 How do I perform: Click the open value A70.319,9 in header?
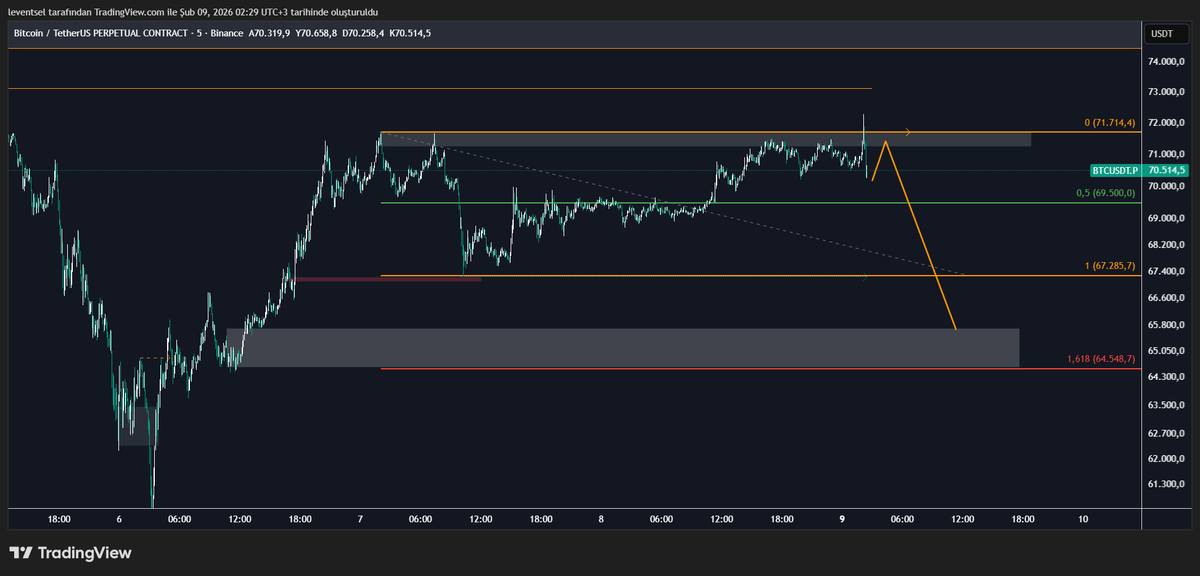pos(269,33)
